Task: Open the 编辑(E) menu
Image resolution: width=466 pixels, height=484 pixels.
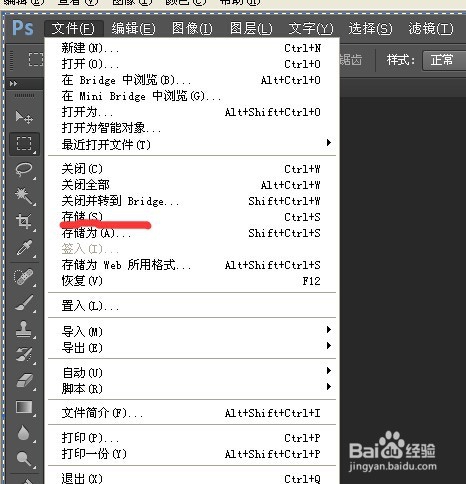Action: coord(133,28)
